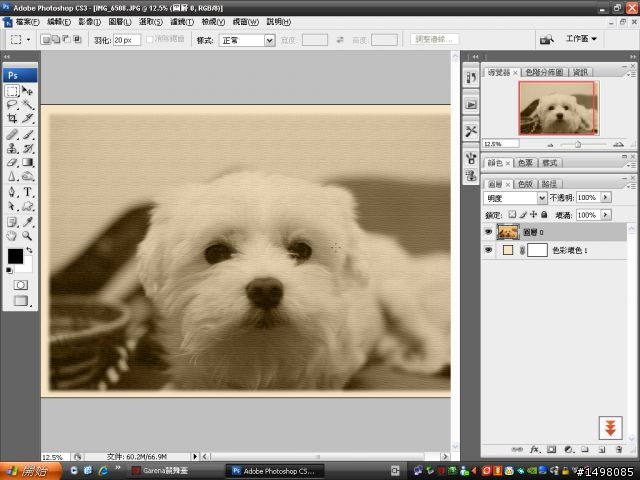Viewport: 640px width, 480px height.
Task: Open the Clone Source dock icon
Action: coord(471,176)
